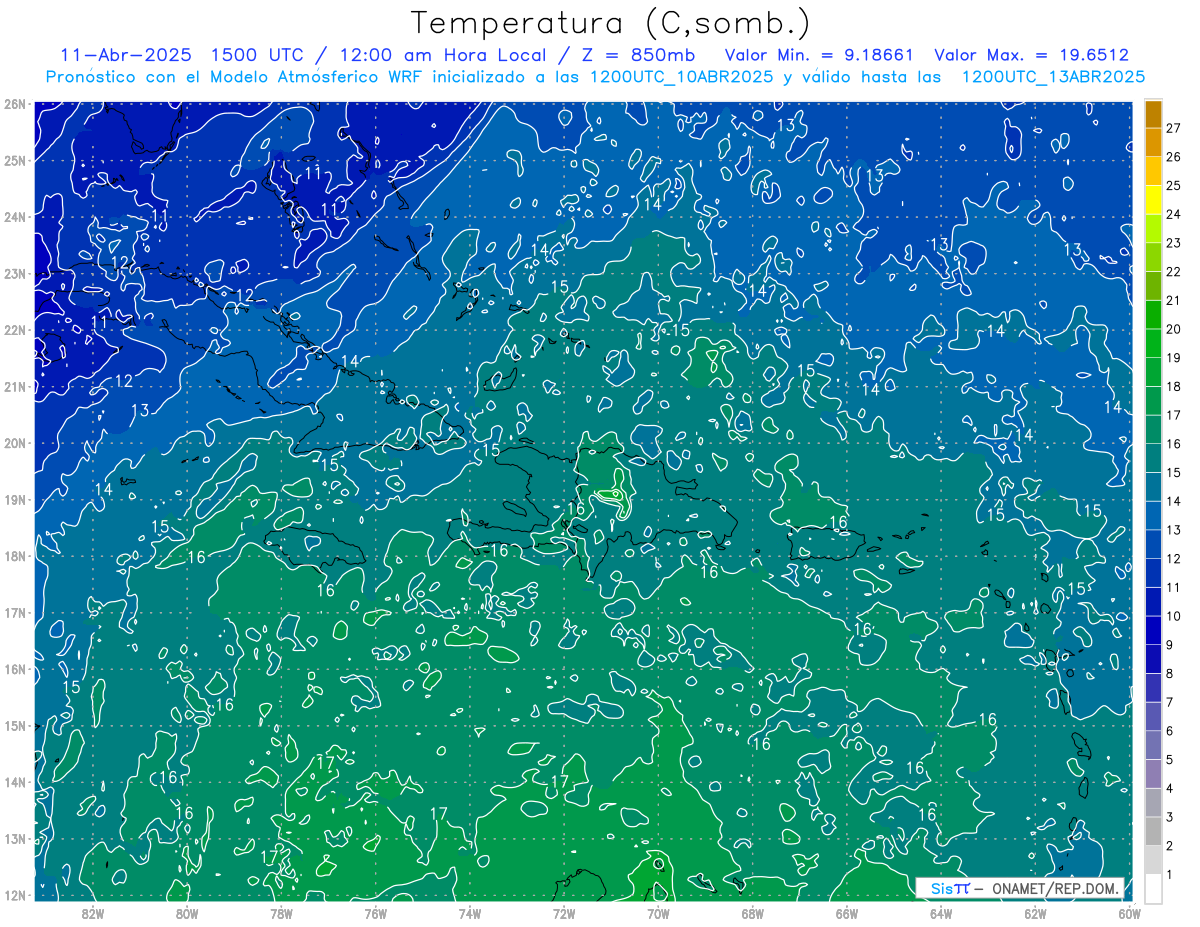
Task: Click the colorbar scale label 1
Action: 1170,875
